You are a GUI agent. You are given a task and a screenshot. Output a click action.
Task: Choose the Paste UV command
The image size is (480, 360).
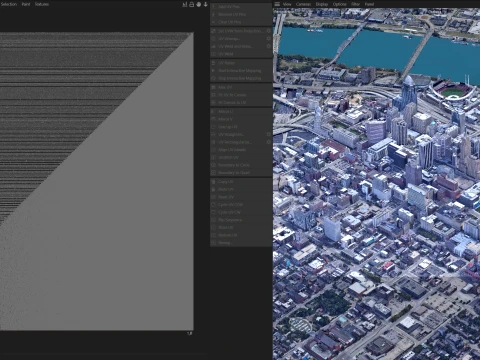(x=241, y=189)
